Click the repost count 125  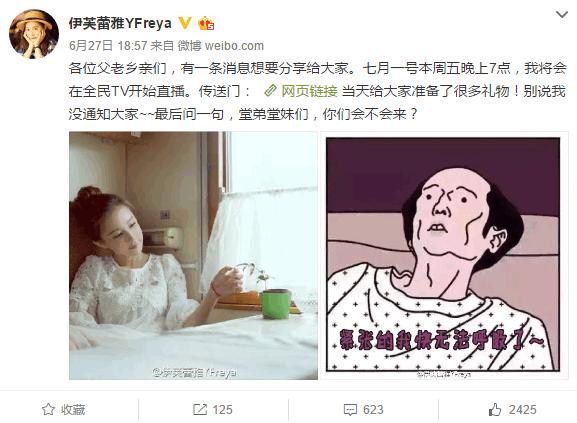pyautogui.click(x=222, y=409)
